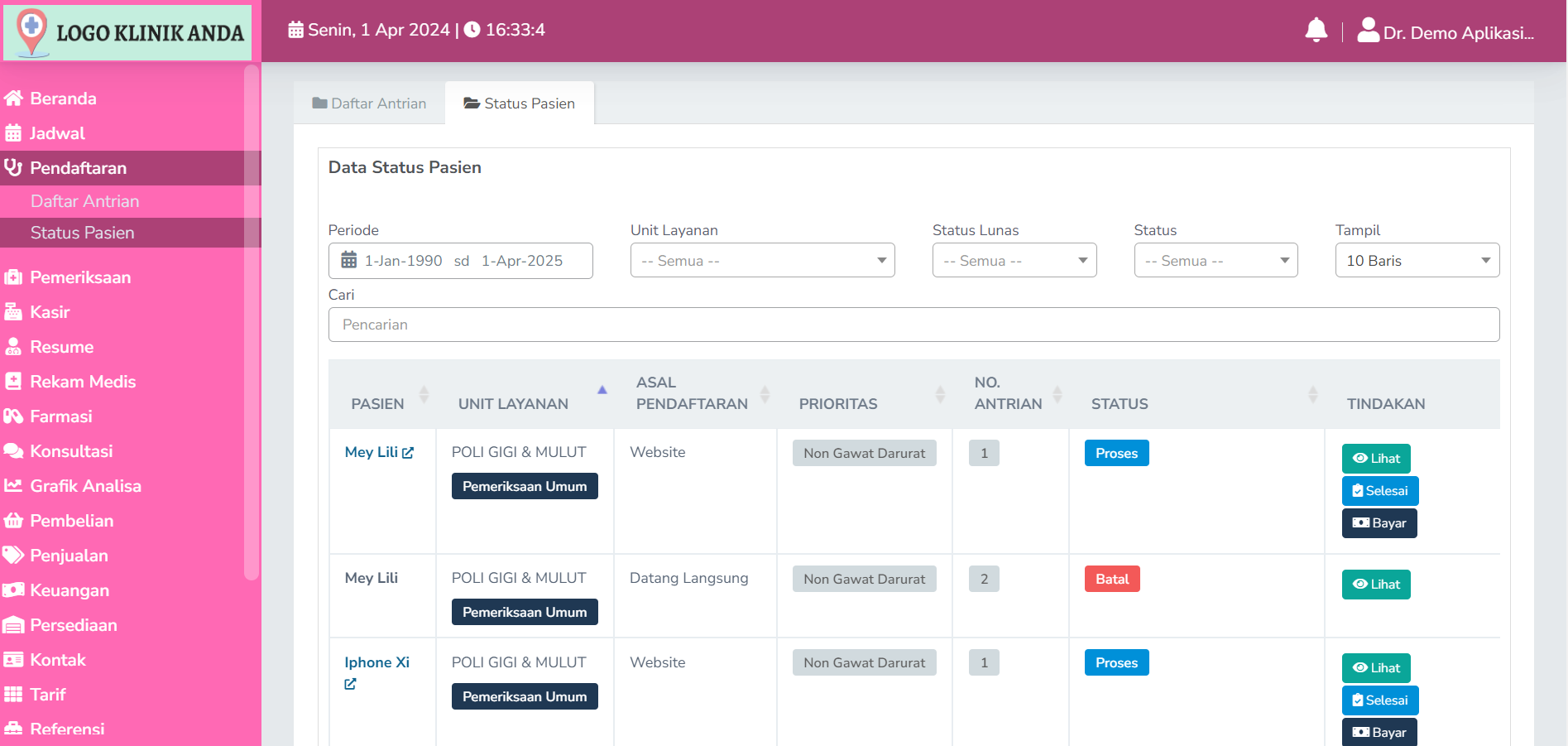Open the Status filter dropdown

[1215, 261]
